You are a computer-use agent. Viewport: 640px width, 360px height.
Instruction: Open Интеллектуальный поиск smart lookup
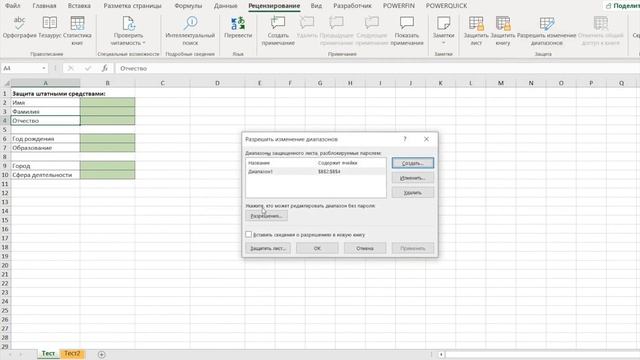190,31
